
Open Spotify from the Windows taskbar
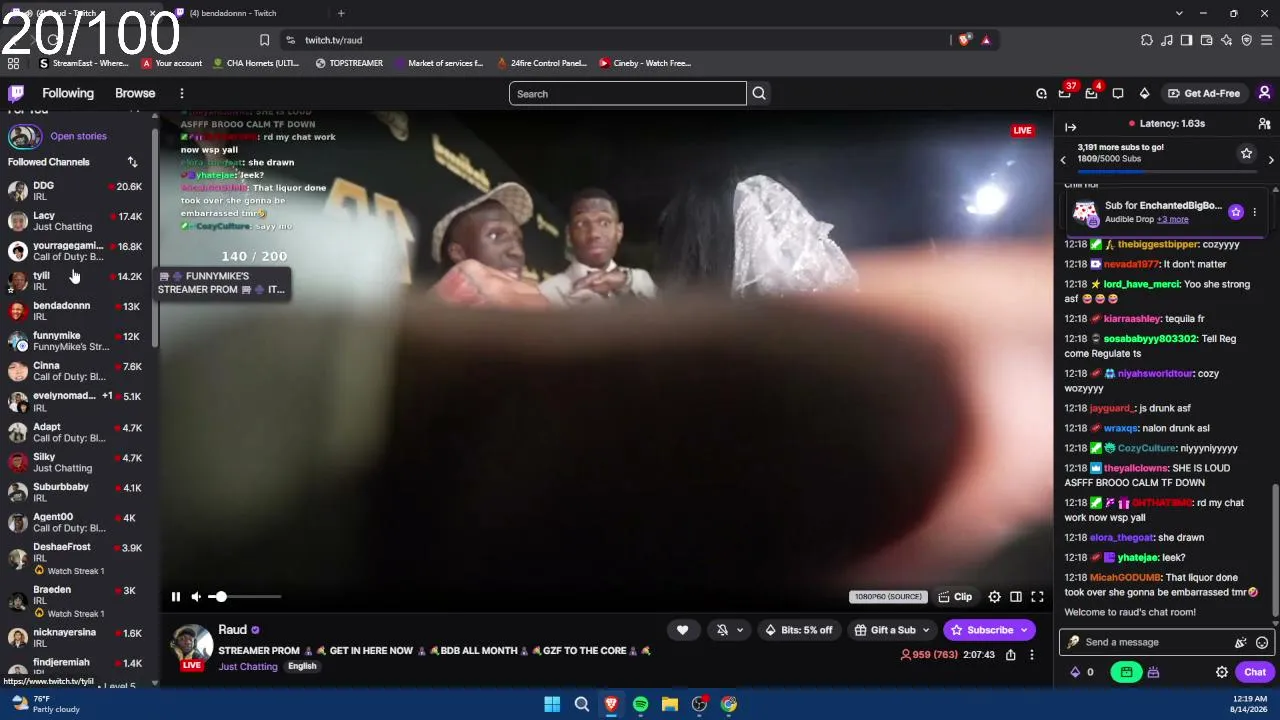coord(640,704)
